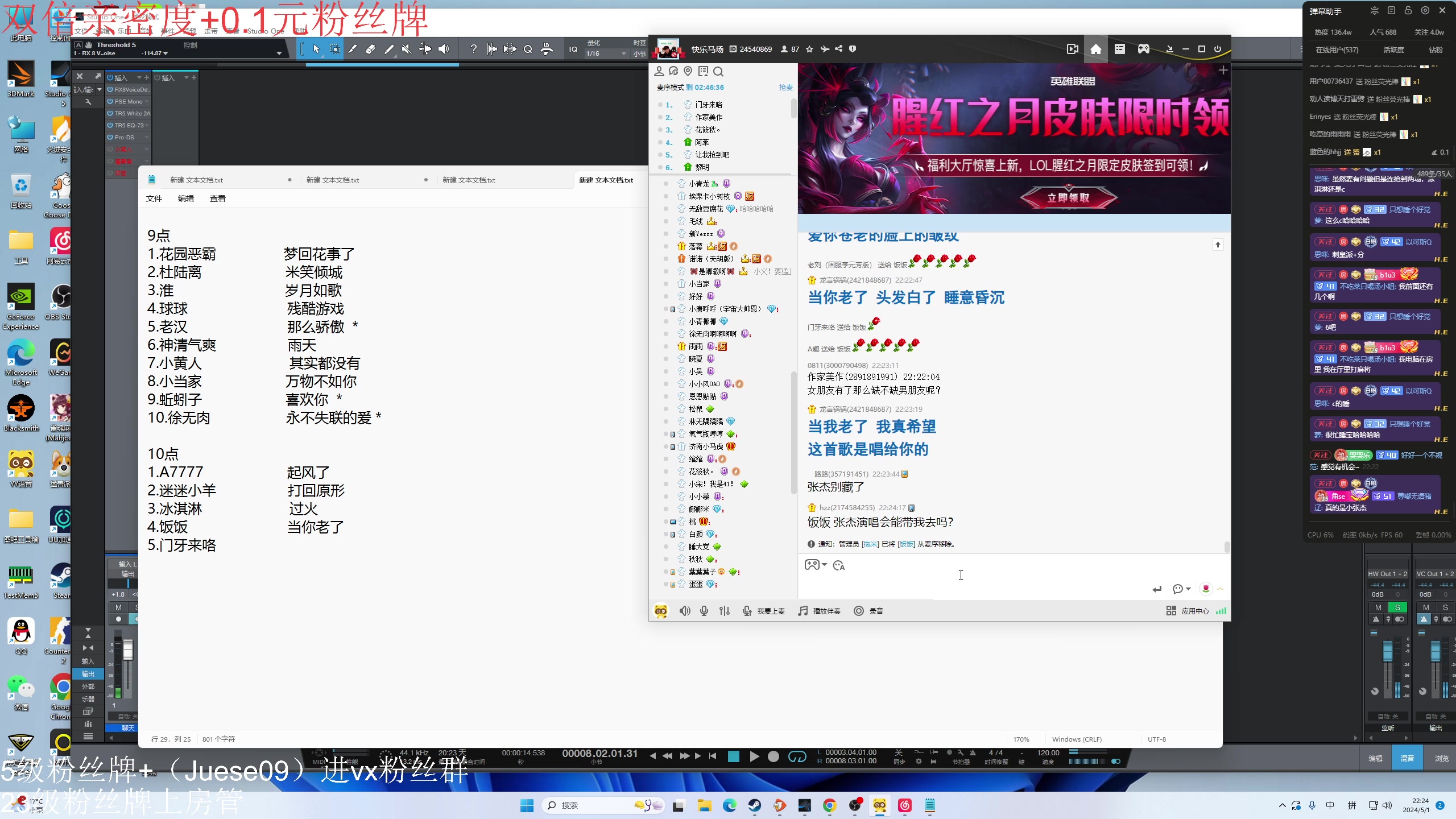Click the HW Out volume fader

click(x=1388, y=651)
